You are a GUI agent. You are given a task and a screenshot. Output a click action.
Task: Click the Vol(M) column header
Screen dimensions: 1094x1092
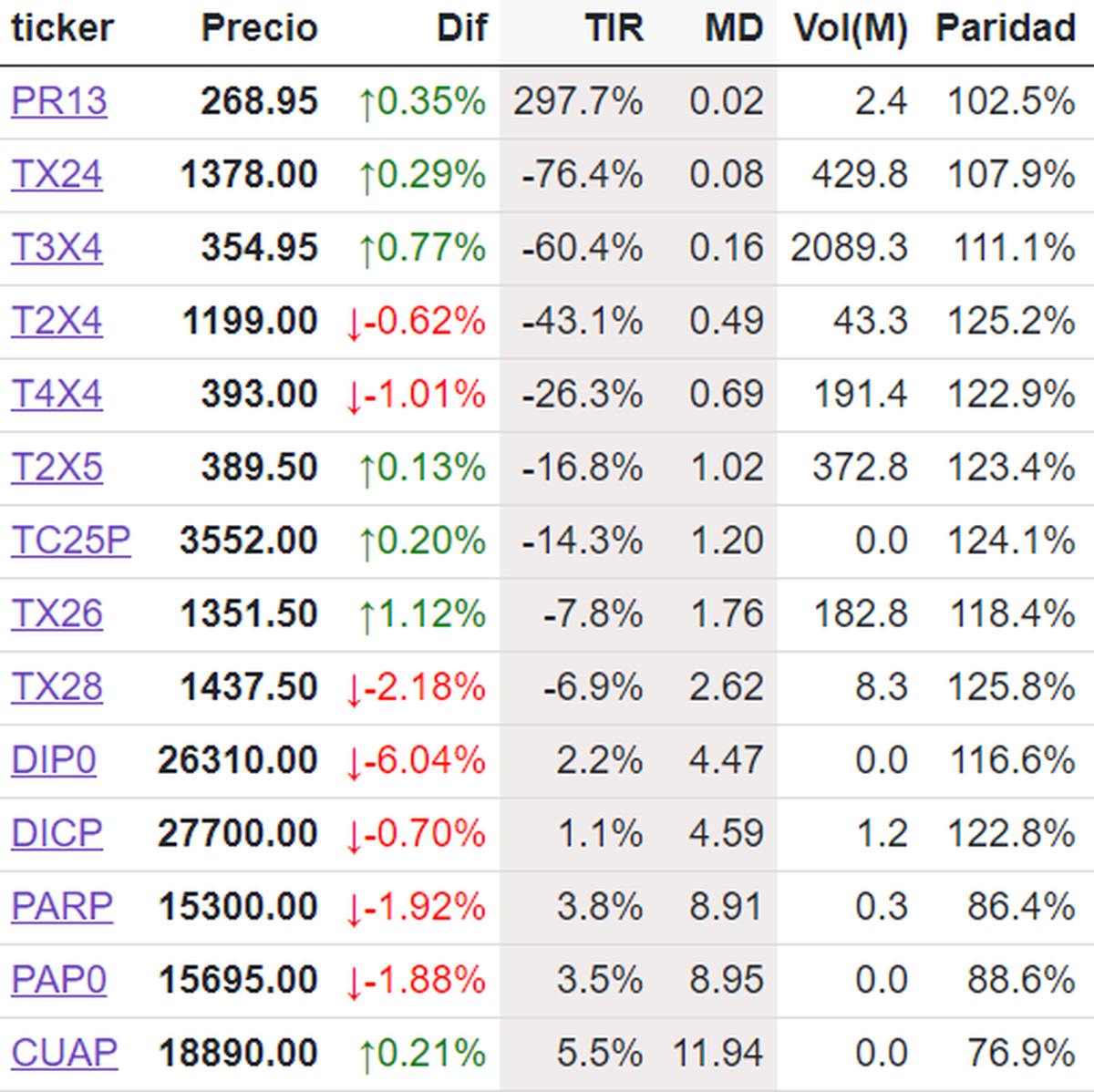pyautogui.click(x=850, y=28)
